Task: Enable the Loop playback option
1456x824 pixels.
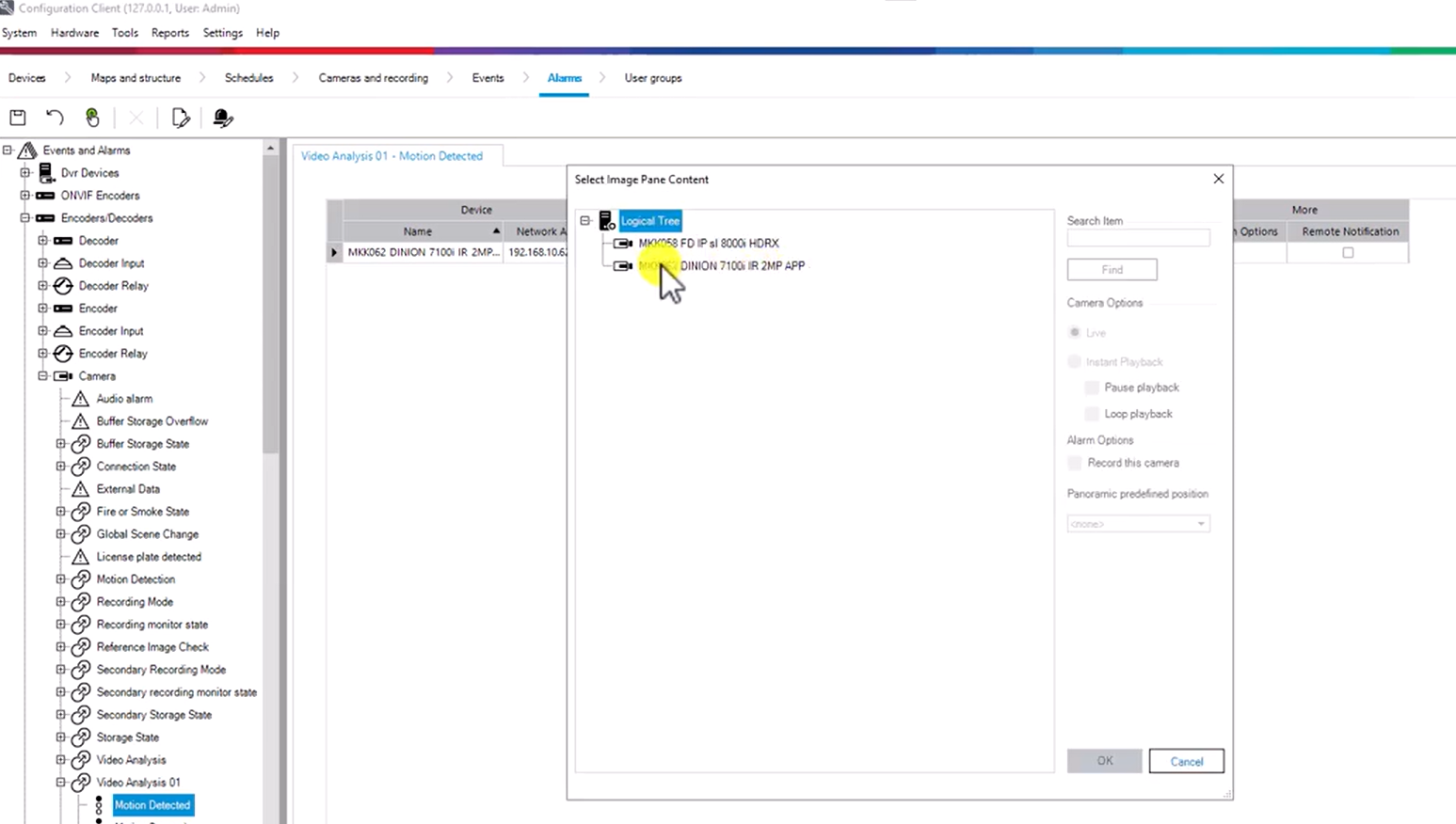Action: 1091,413
